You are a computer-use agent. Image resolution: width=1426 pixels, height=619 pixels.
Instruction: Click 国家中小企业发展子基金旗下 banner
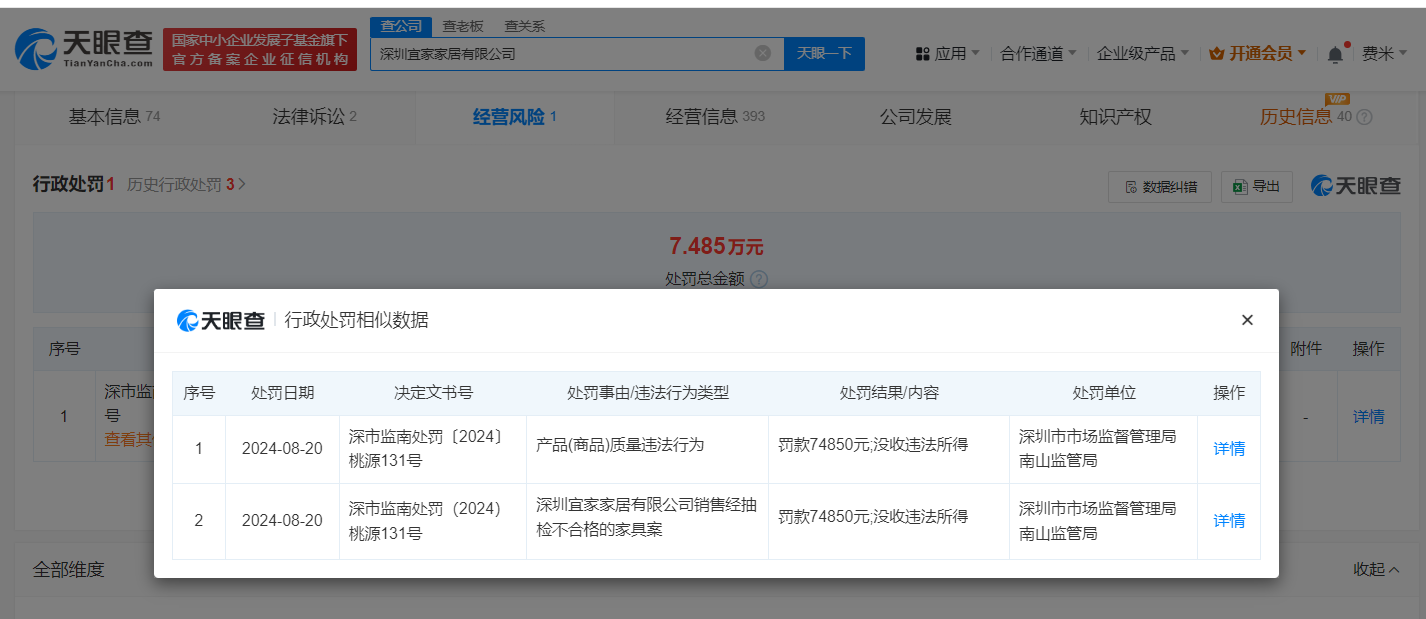pos(260,49)
